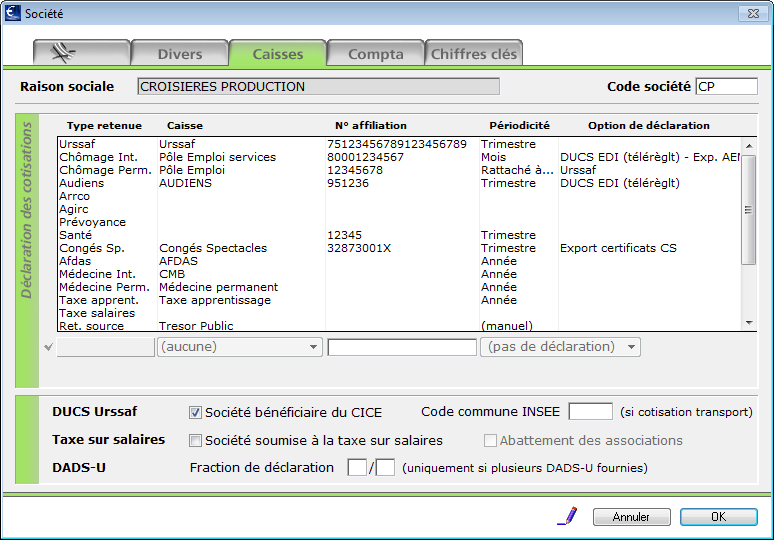Toggle Société bénéficiaire du CICE checkbox
The width and height of the screenshot is (774, 540).
(x=195, y=413)
